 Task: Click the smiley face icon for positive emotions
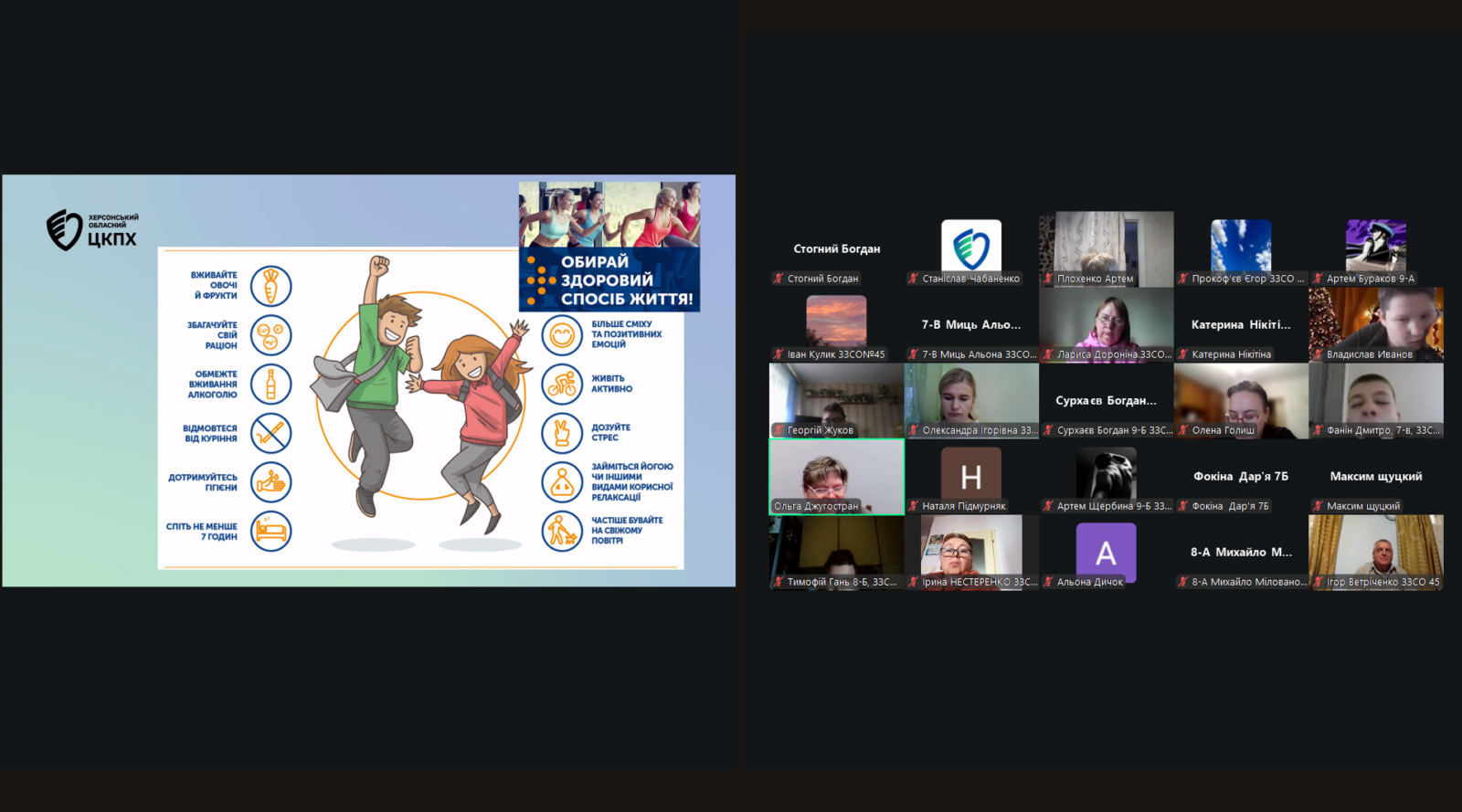(562, 335)
